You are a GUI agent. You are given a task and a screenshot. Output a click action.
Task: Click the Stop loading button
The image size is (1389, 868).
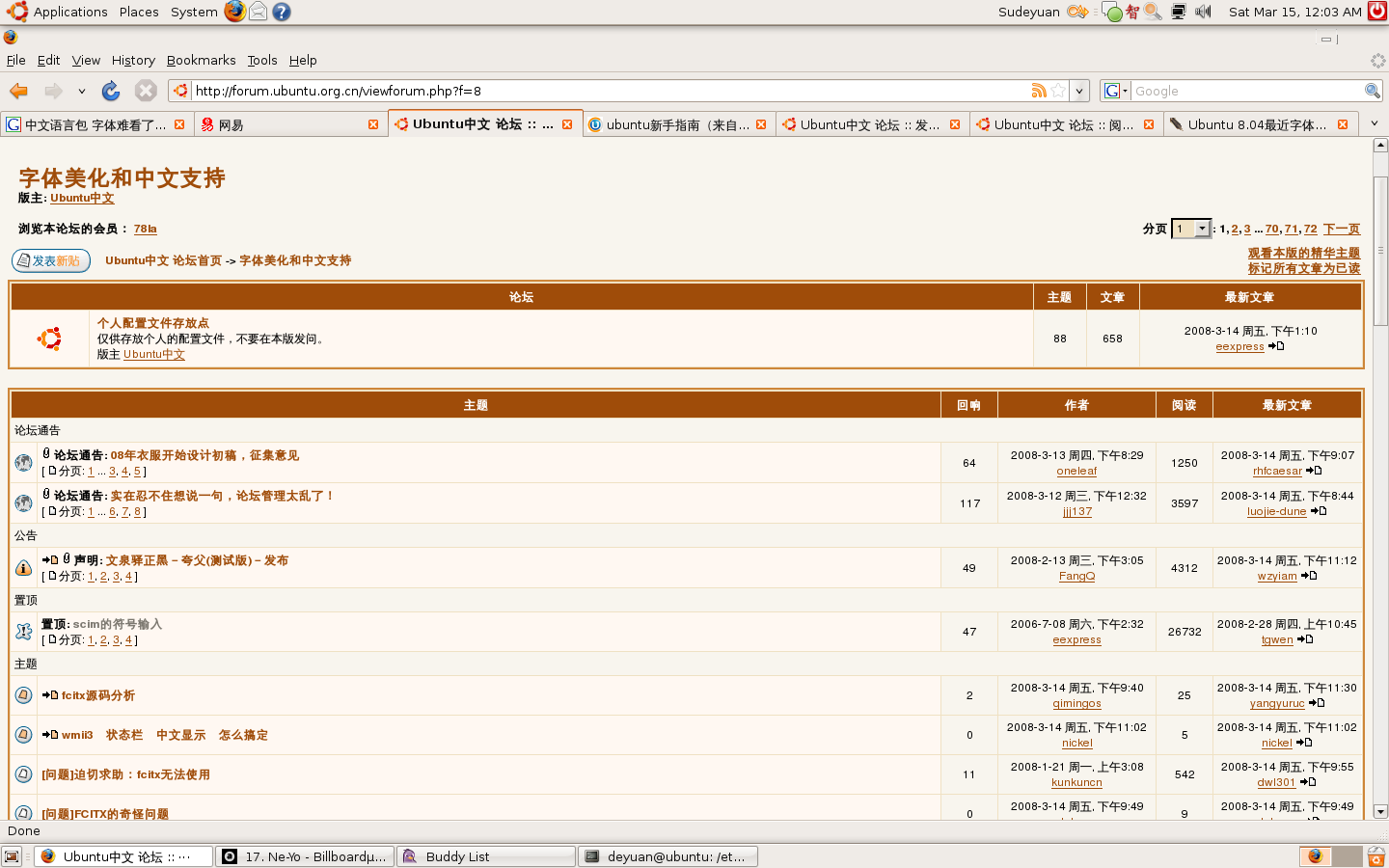point(146,91)
